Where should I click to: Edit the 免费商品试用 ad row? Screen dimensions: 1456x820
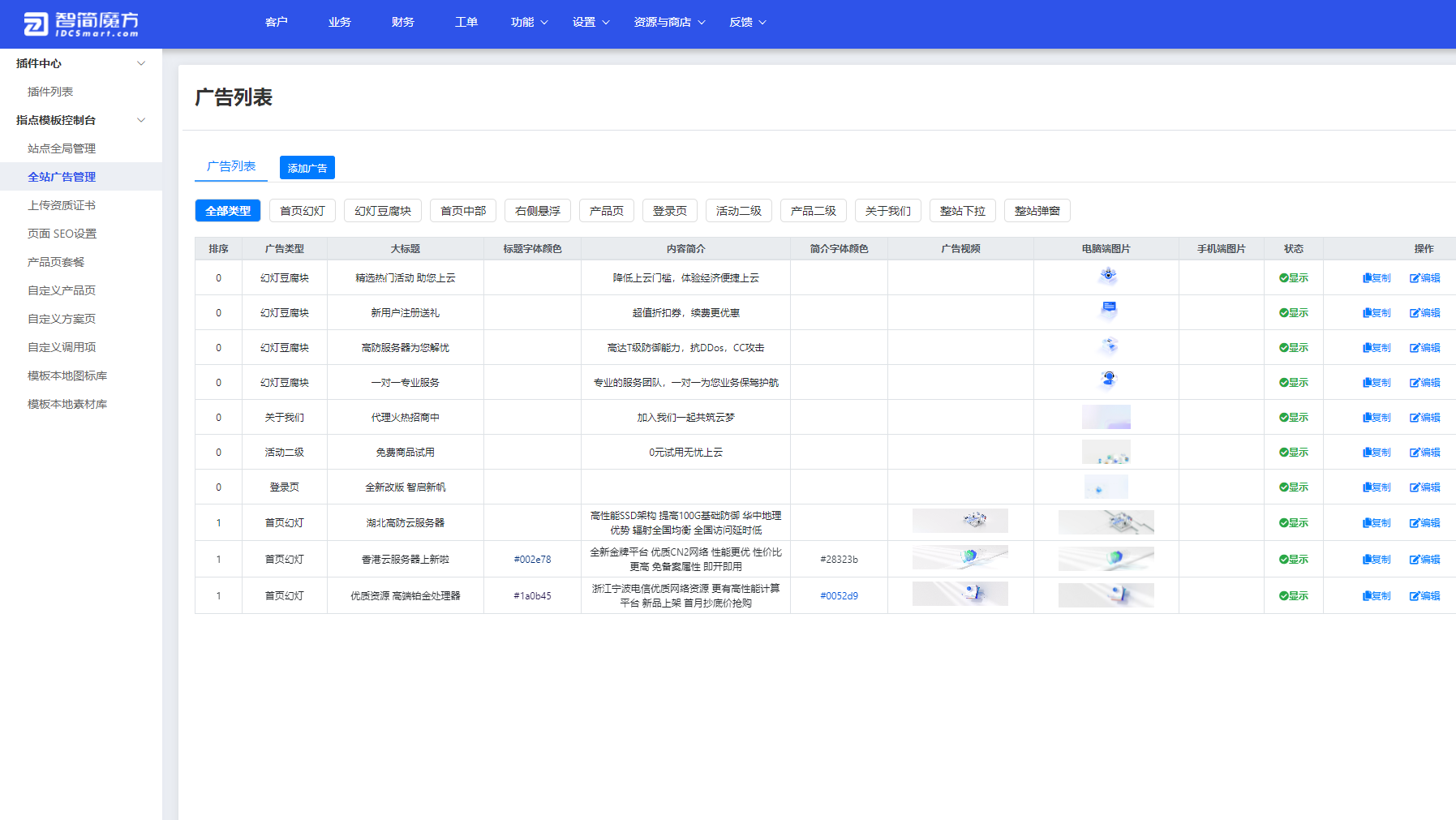[1424, 453]
